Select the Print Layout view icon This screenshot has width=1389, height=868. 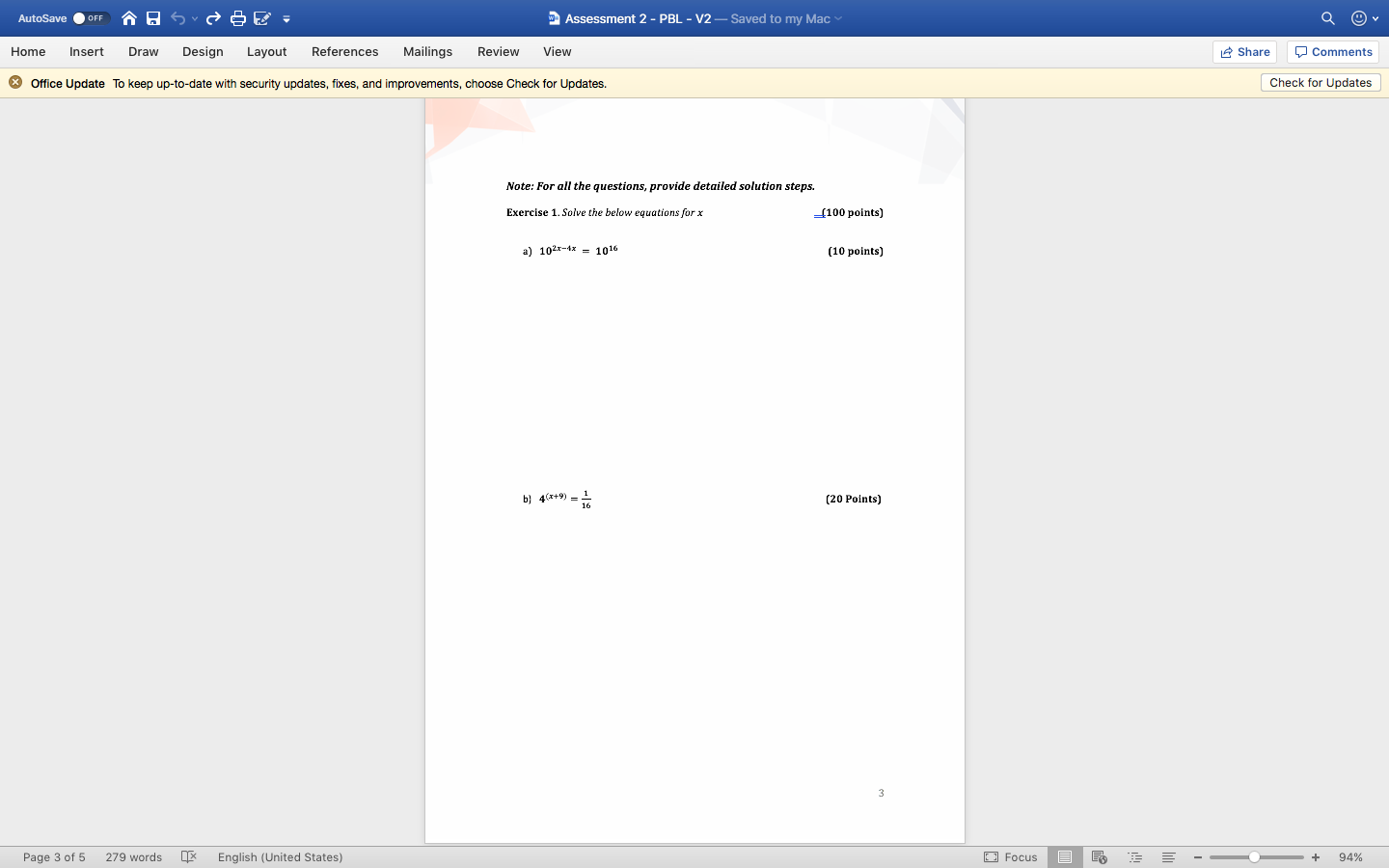click(x=1065, y=856)
